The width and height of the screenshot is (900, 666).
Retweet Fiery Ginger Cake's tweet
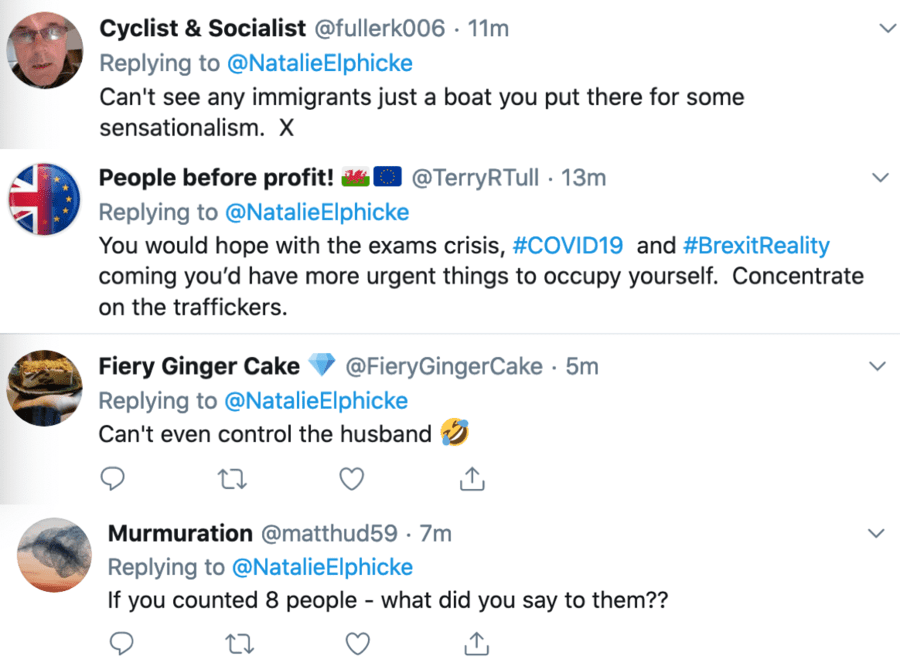(233, 480)
